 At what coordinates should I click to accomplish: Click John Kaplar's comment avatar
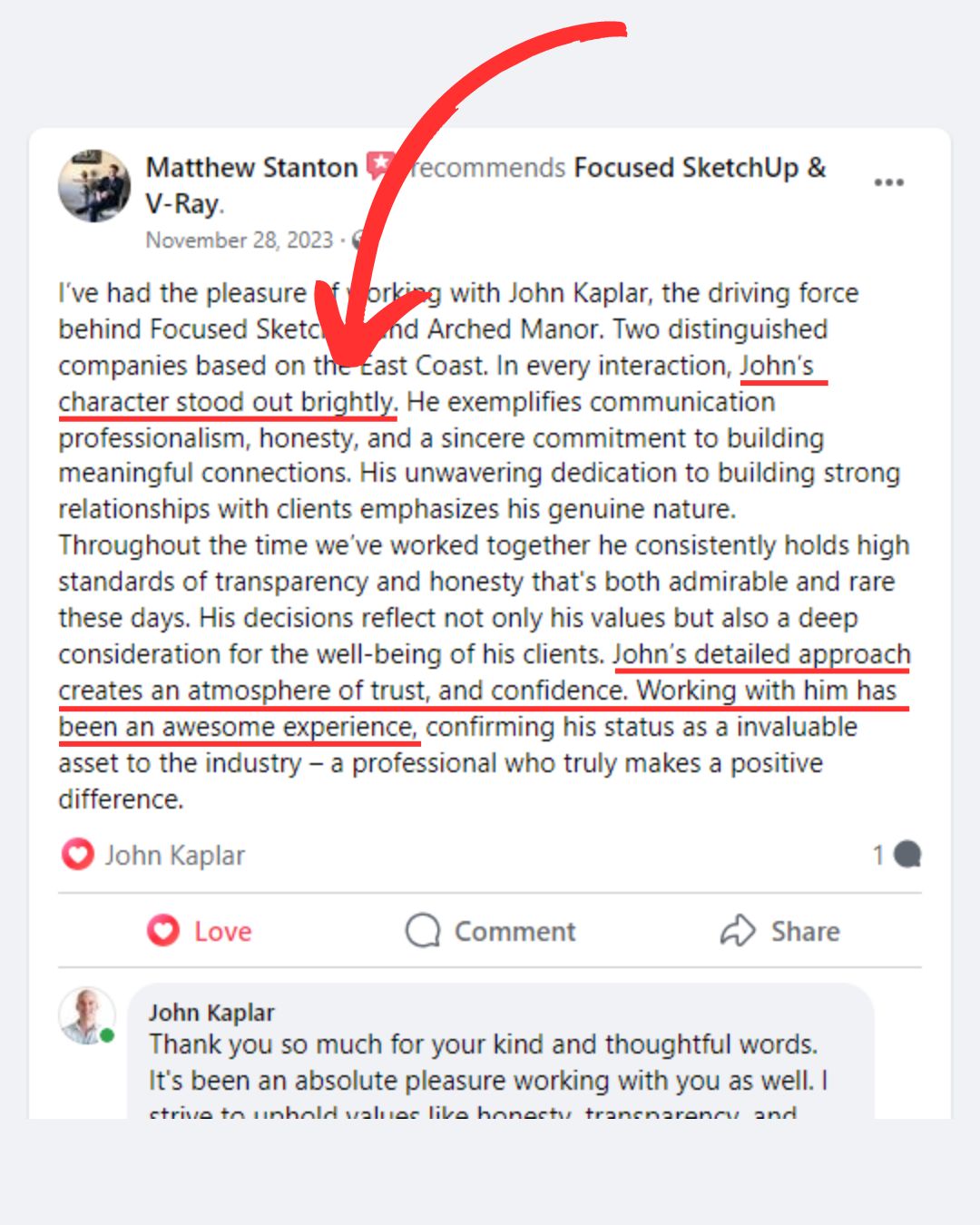(x=85, y=1018)
